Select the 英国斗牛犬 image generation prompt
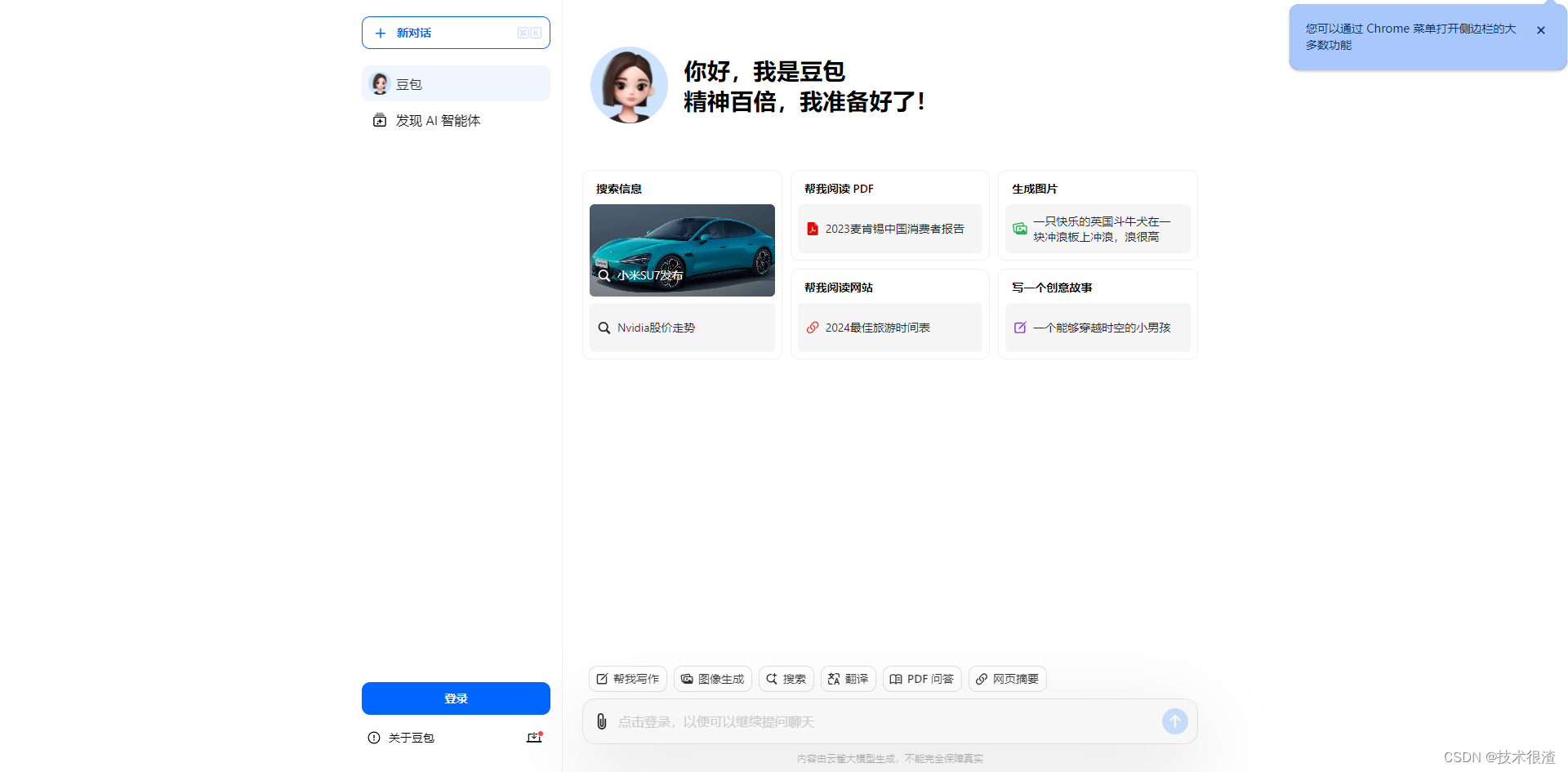The width and height of the screenshot is (1568, 772). [1098, 229]
